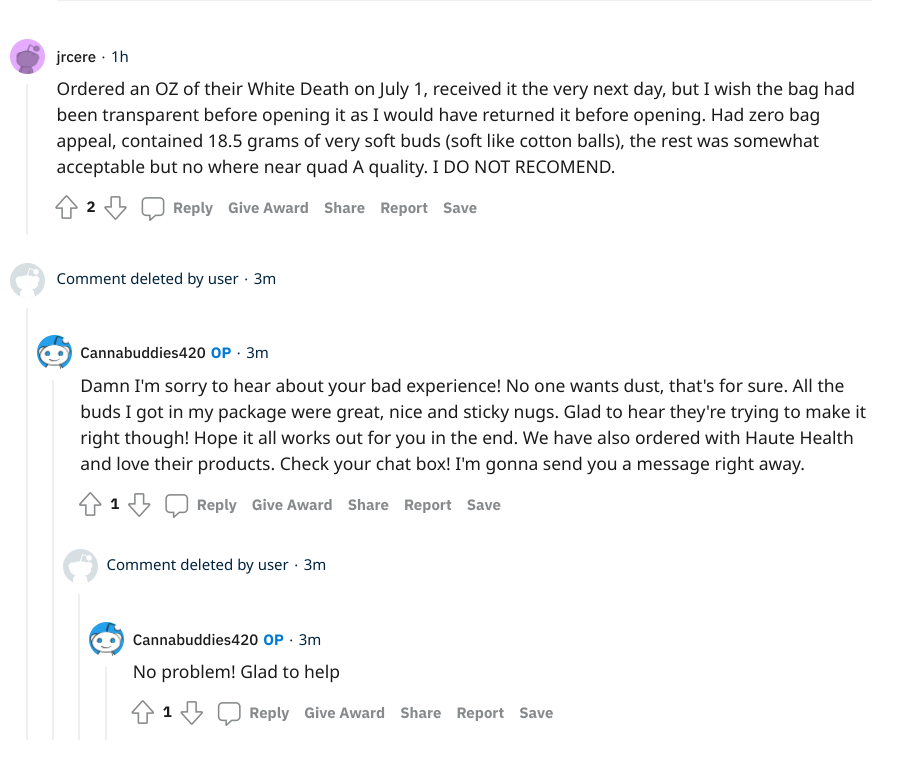The height and width of the screenshot is (759, 918).
Task: Save Cannabuddies420's 'Damn I'm sorry' comment
Action: click(x=484, y=505)
